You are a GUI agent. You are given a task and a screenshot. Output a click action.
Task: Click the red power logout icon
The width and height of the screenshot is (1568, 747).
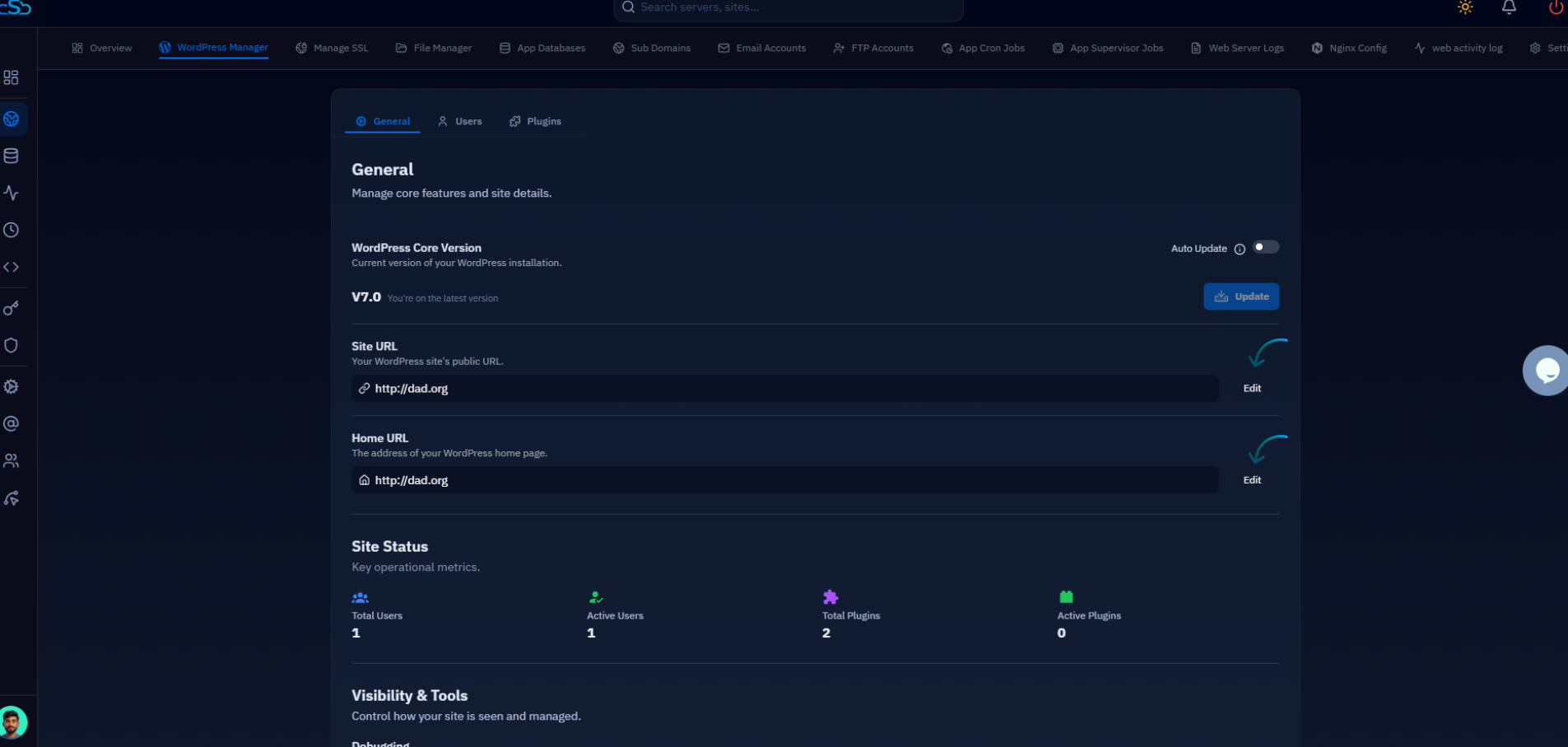click(x=1556, y=7)
